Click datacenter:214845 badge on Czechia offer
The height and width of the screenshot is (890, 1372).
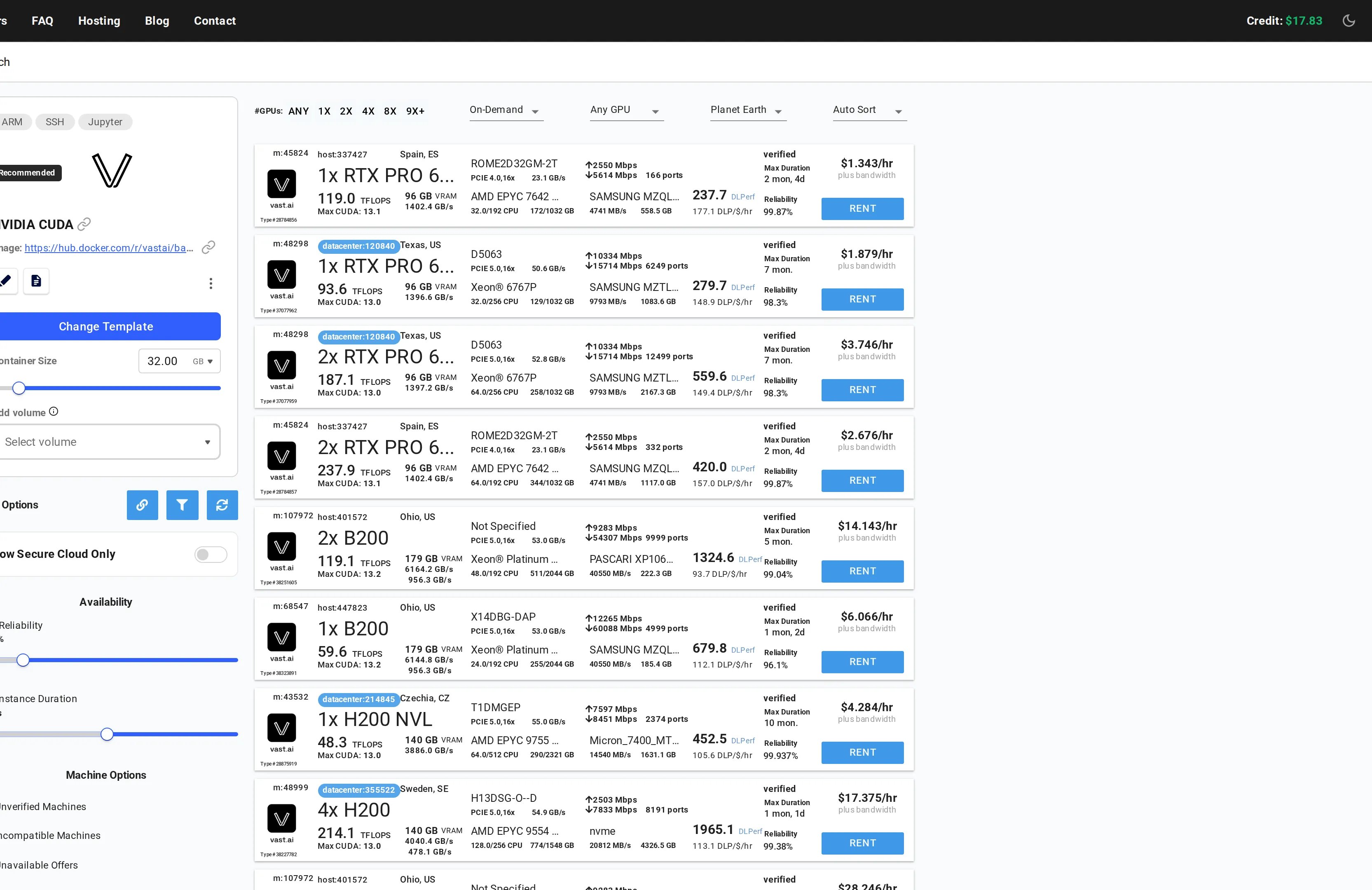pyautogui.click(x=358, y=699)
